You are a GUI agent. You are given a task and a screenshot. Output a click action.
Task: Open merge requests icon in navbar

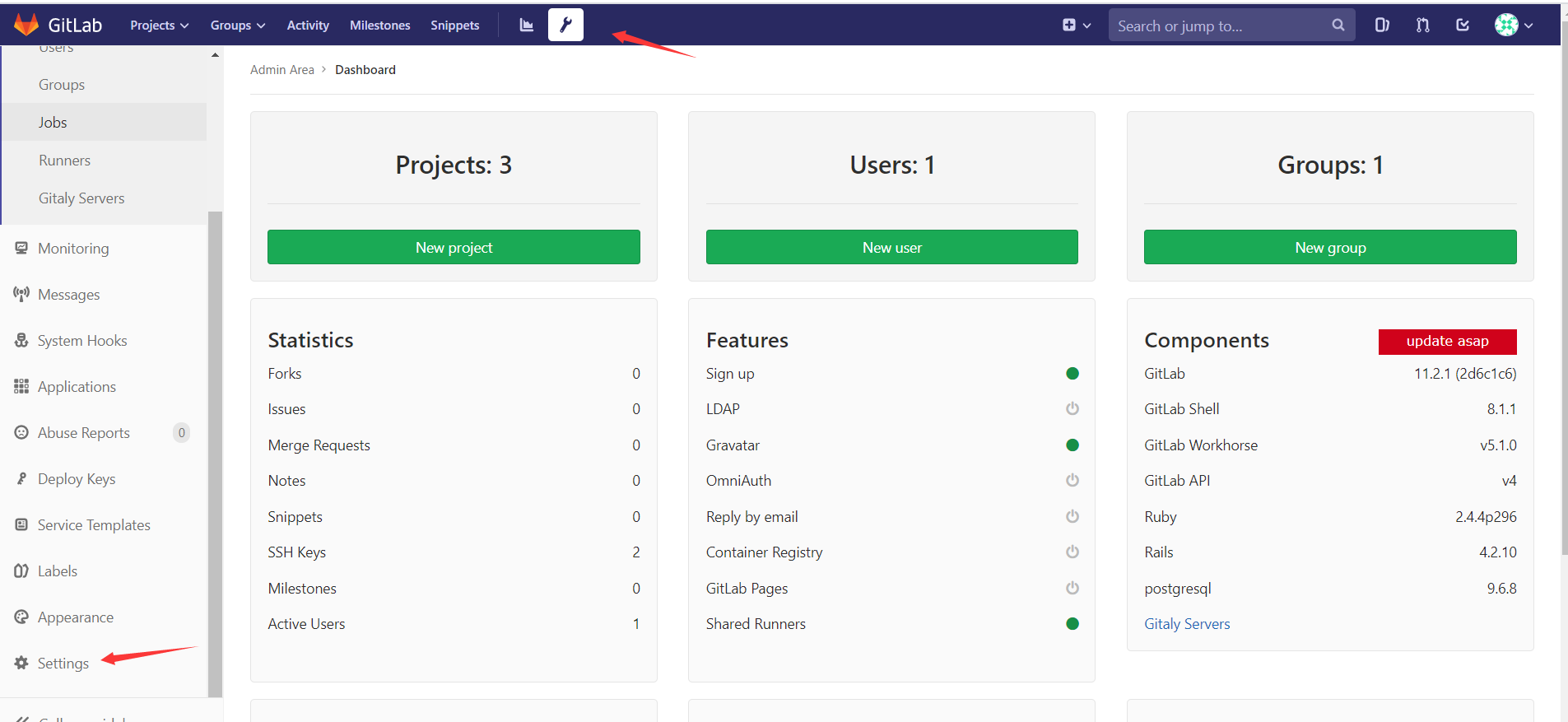coord(1422,25)
